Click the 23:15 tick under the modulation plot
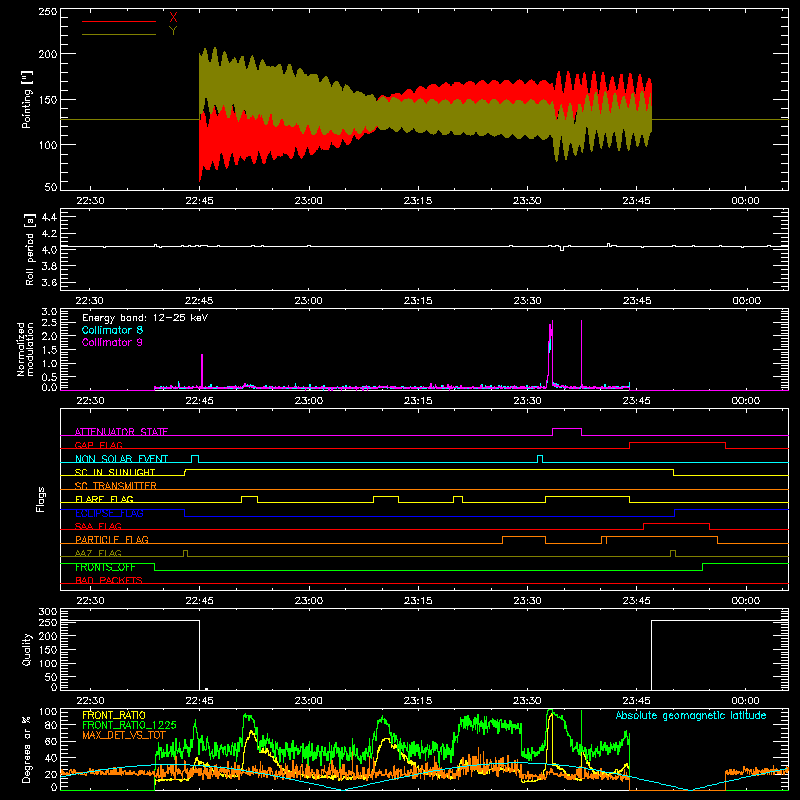Image resolution: width=800 pixels, height=800 pixels. point(418,401)
